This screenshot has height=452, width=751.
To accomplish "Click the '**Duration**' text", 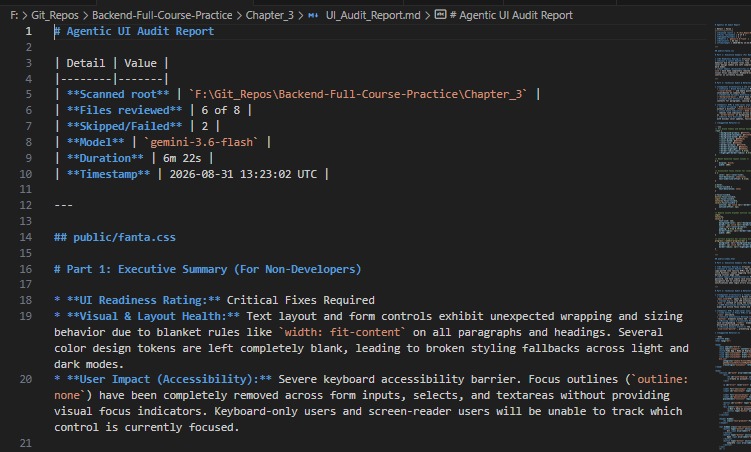I will pyautogui.click(x=105, y=158).
